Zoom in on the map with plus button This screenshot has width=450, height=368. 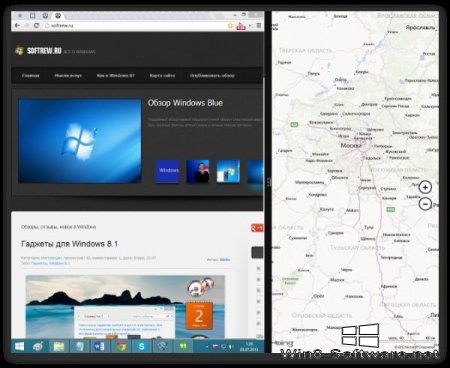click(x=425, y=187)
